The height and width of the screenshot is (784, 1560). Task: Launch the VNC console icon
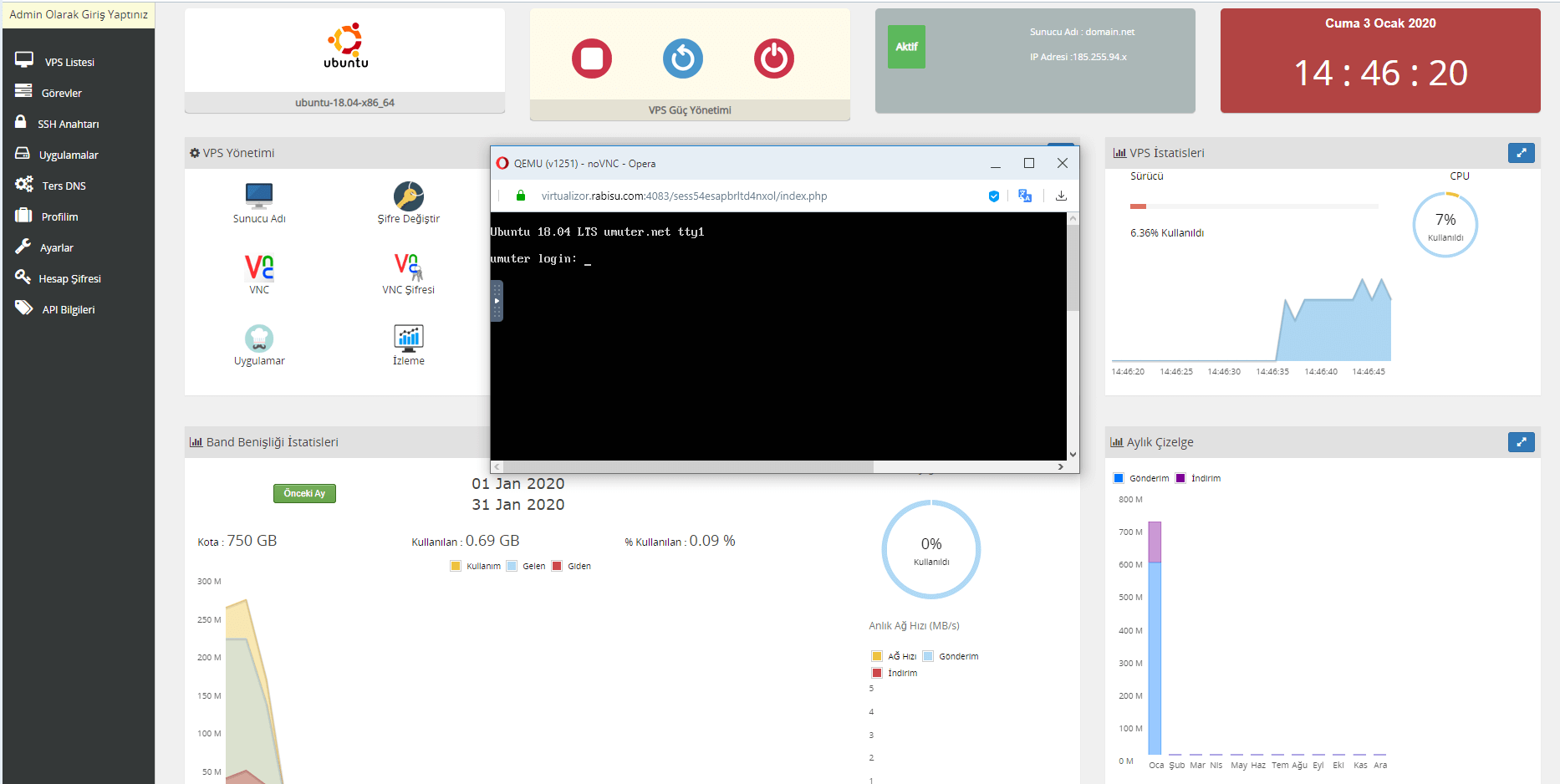[x=259, y=272]
